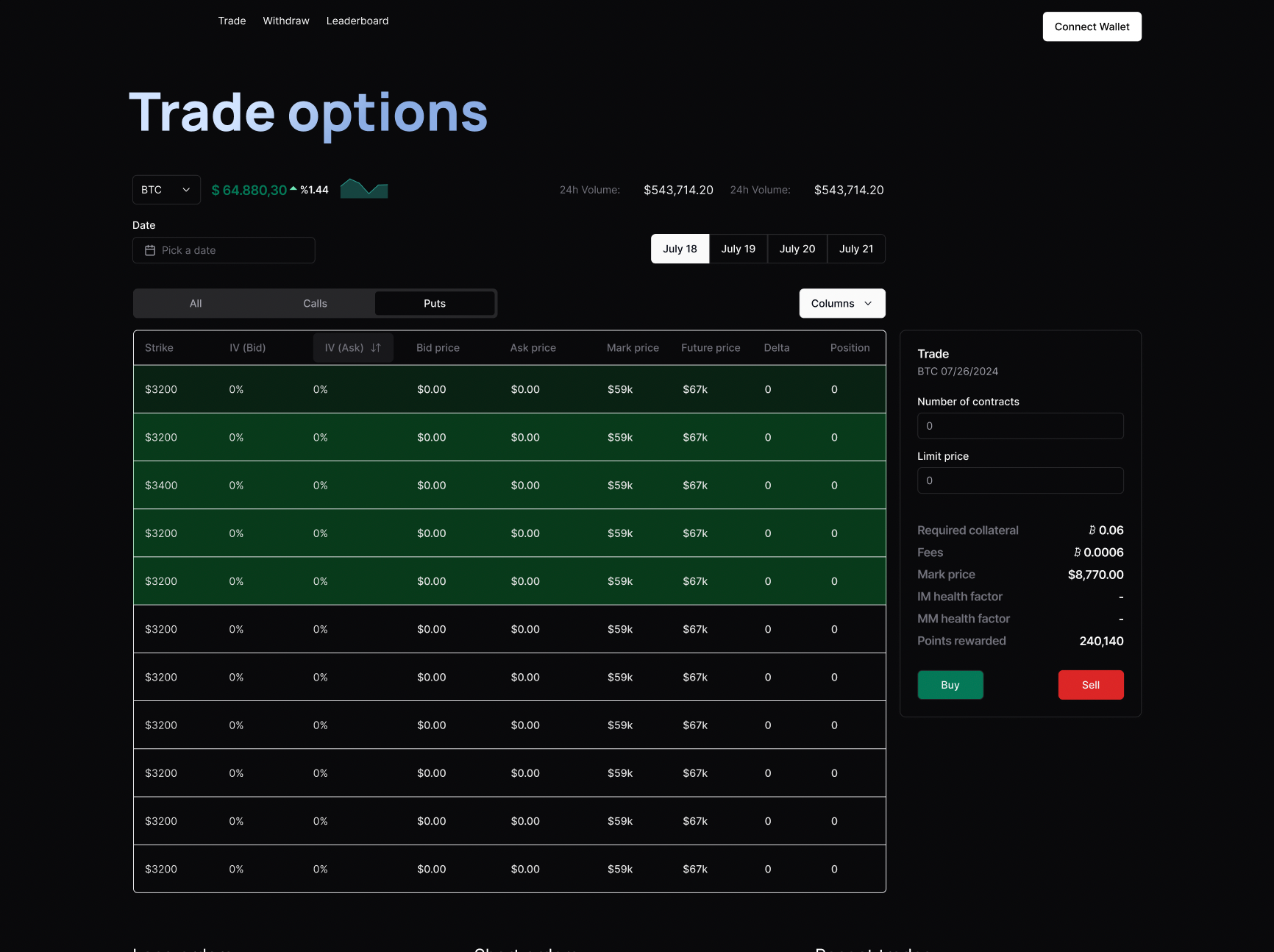Open the BTC asset selector
This screenshot has height=952, width=1274.
tap(166, 189)
